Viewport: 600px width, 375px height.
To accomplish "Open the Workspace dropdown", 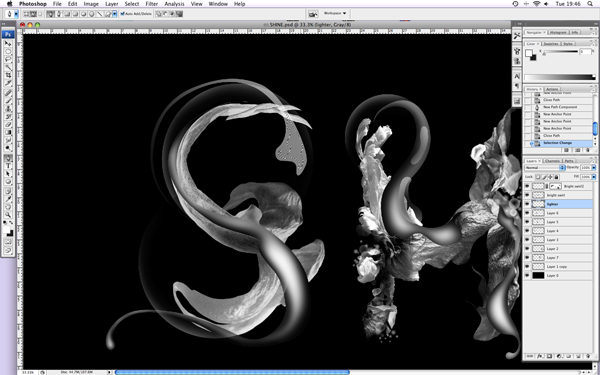I will 335,13.
